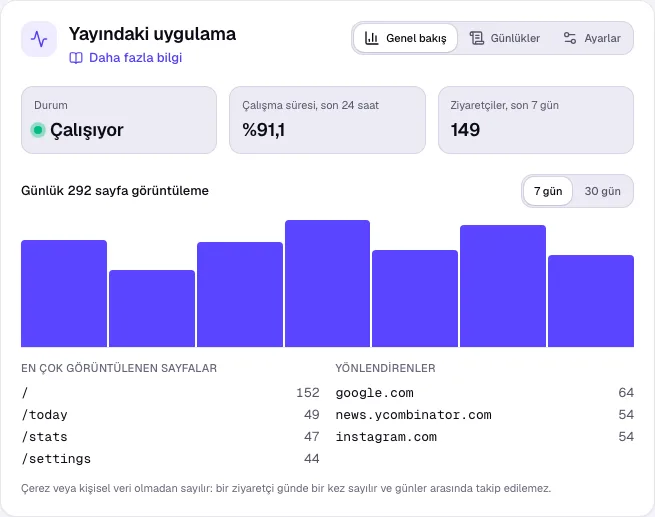This screenshot has height=517, width=655.
Task: Click the green status dot beside Çalışıyor
Action: pyautogui.click(x=38, y=130)
